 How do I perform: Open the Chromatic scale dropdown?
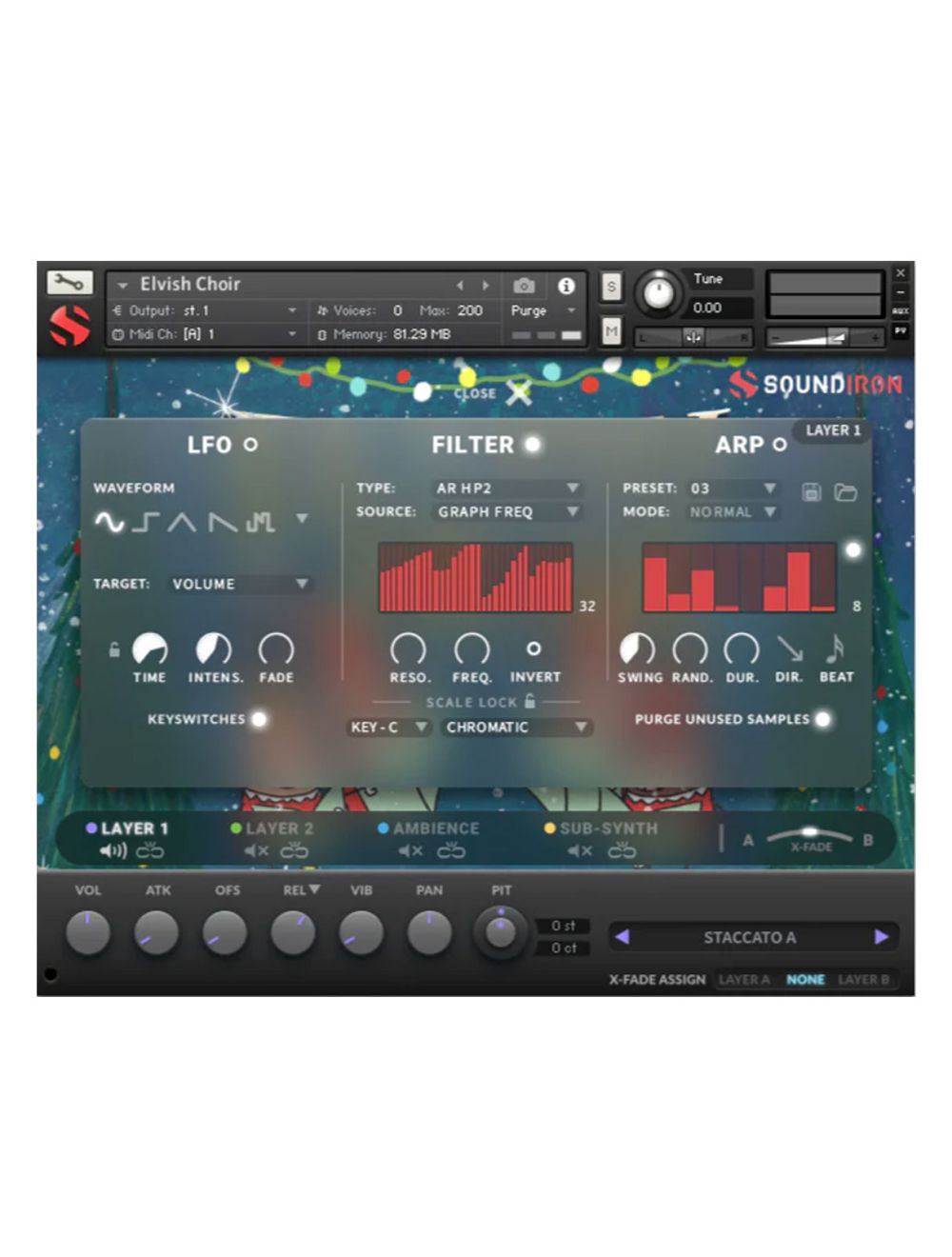click(515, 727)
